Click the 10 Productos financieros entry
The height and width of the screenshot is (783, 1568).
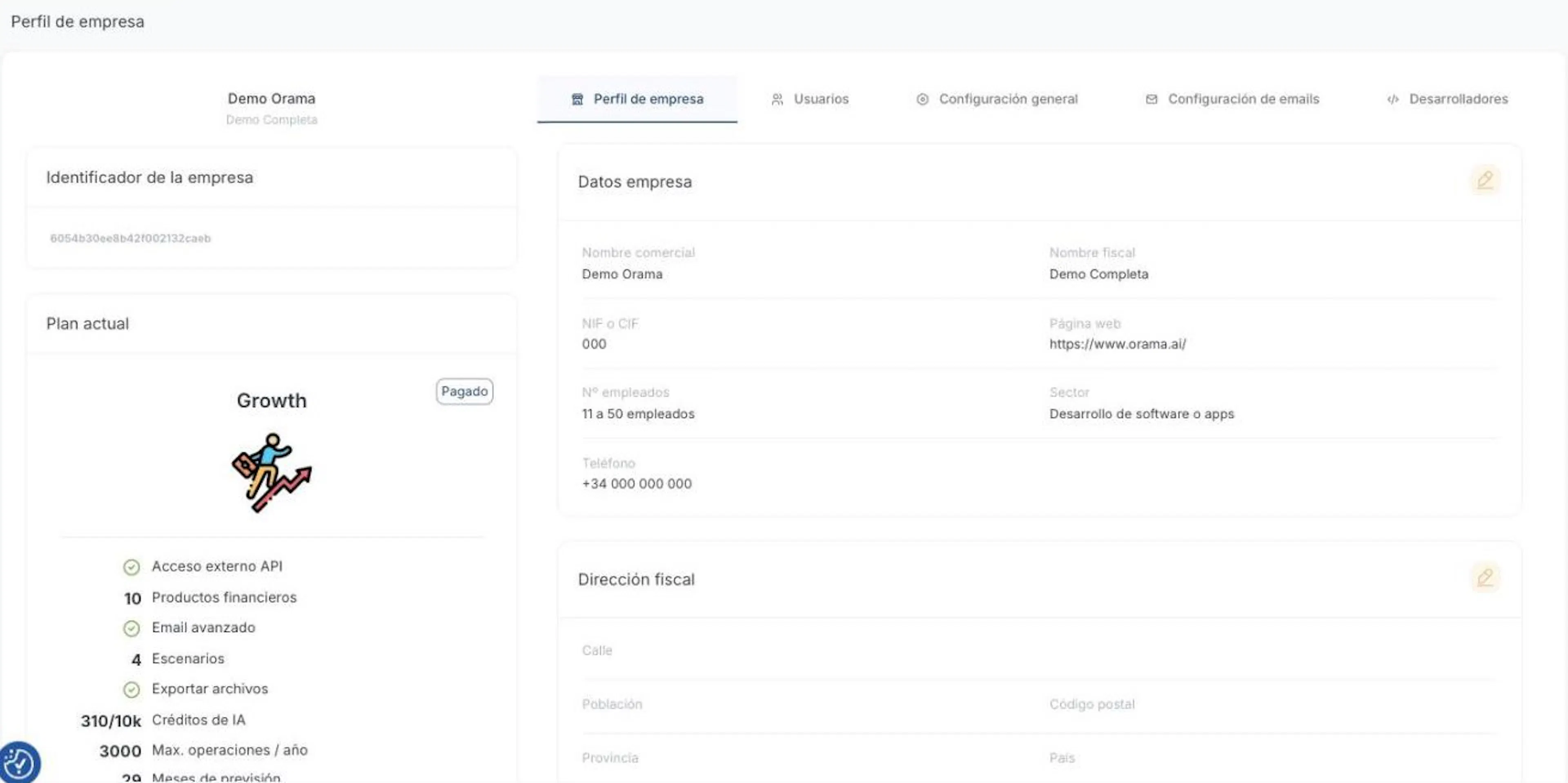pyautogui.click(x=210, y=598)
